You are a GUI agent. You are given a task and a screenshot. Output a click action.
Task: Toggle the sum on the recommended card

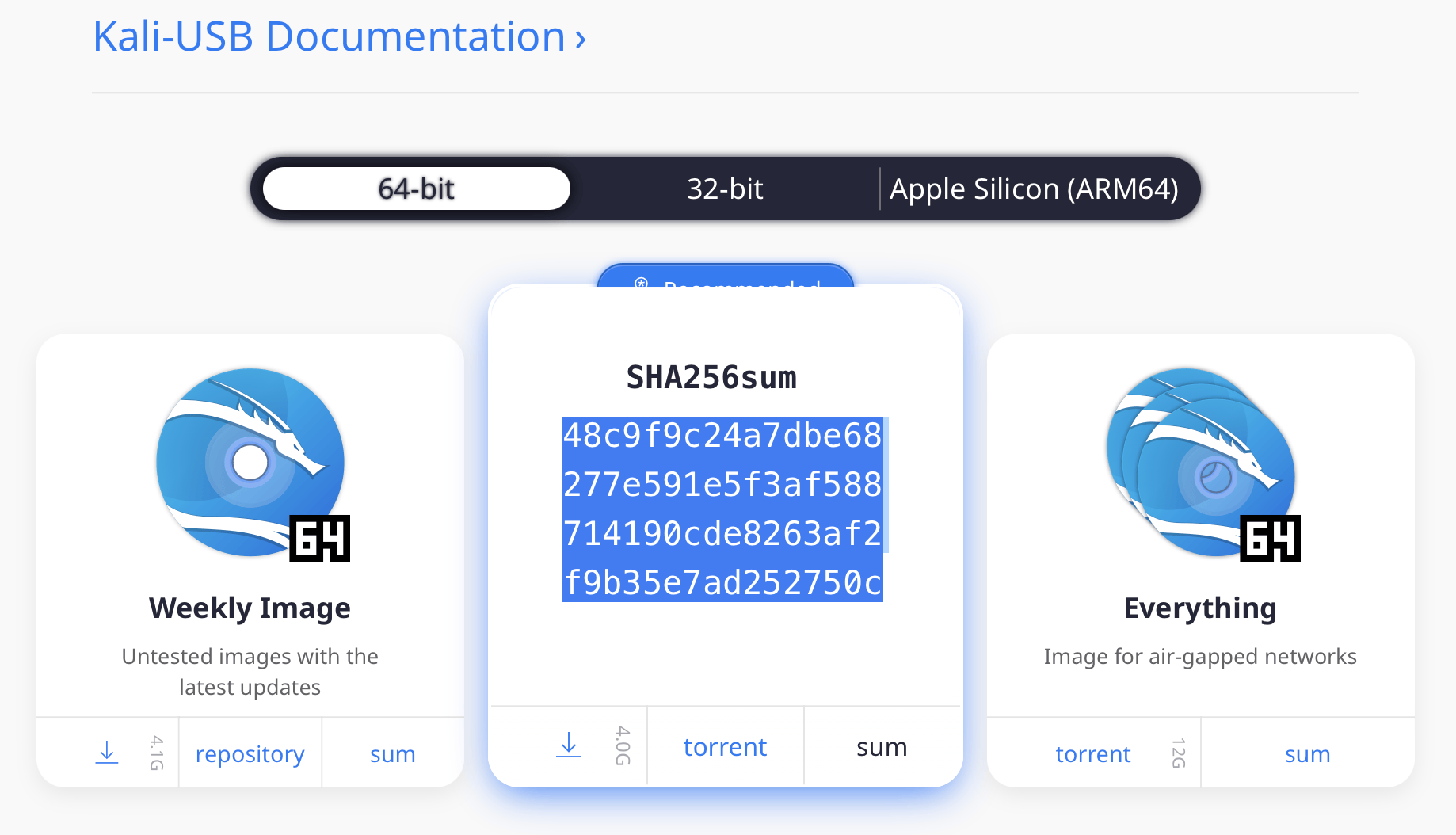click(x=882, y=747)
